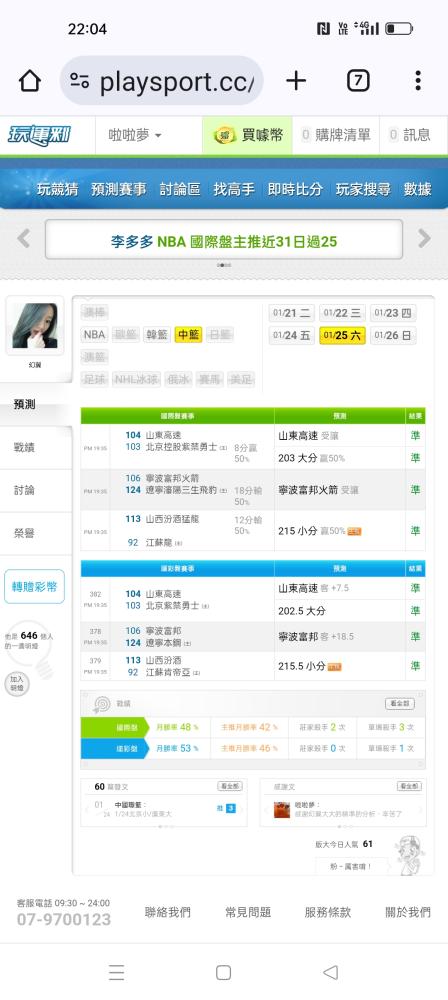Open 購牌清單 purchase list
Viewport: 448px width, 1000px height.
[x=336, y=135]
